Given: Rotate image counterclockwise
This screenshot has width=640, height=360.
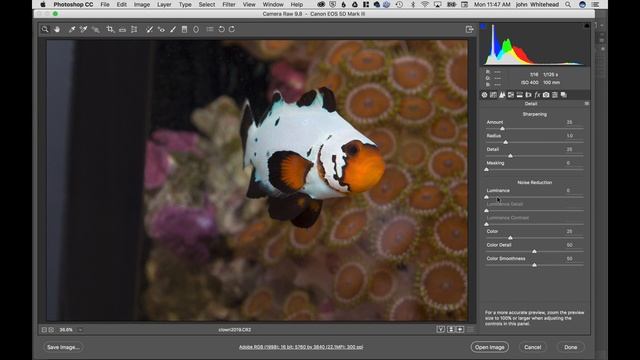Looking at the screenshot, I should [x=221, y=29].
